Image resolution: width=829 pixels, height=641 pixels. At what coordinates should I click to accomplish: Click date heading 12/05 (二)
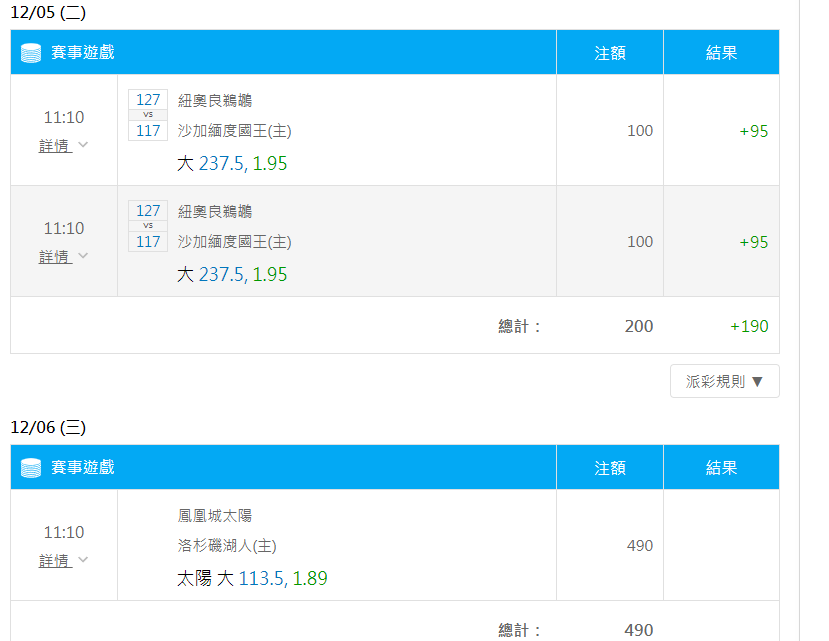click(x=48, y=12)
